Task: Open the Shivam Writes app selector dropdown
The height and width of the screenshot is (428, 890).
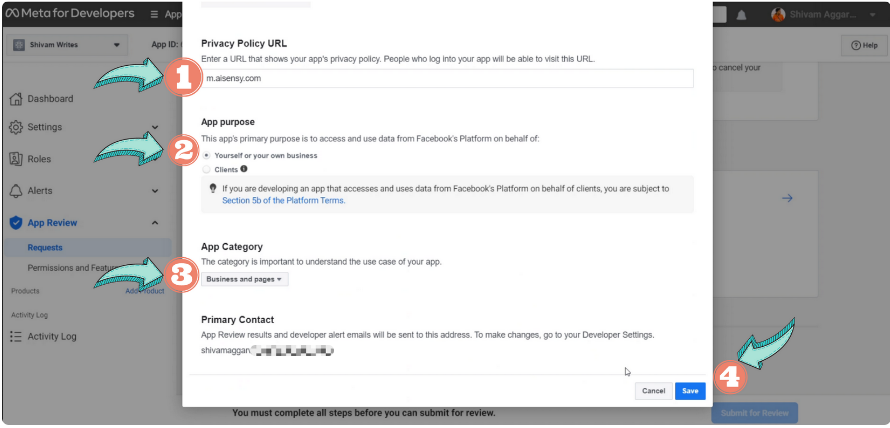Action: click(68, 45)
